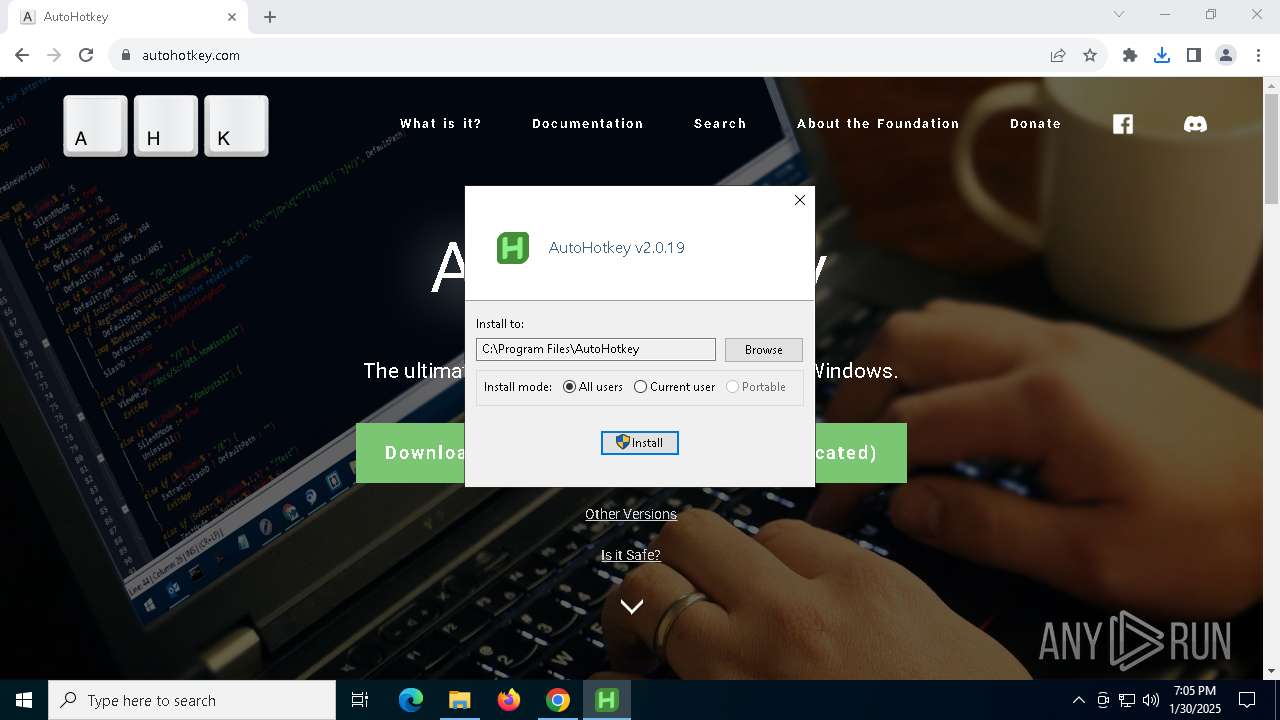The width and height of the screenshot is (1280, 720).
Task: Open What is it? menu item
Action: pos(441,124)
